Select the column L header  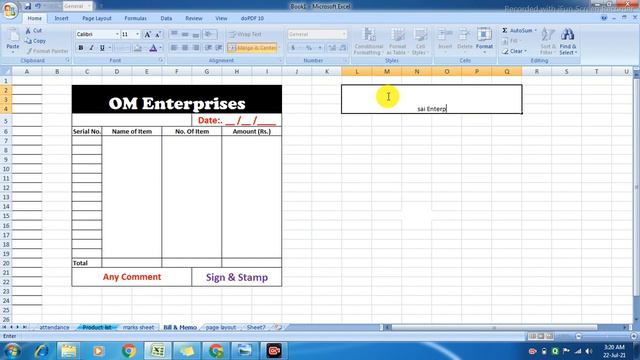(357, 71)
